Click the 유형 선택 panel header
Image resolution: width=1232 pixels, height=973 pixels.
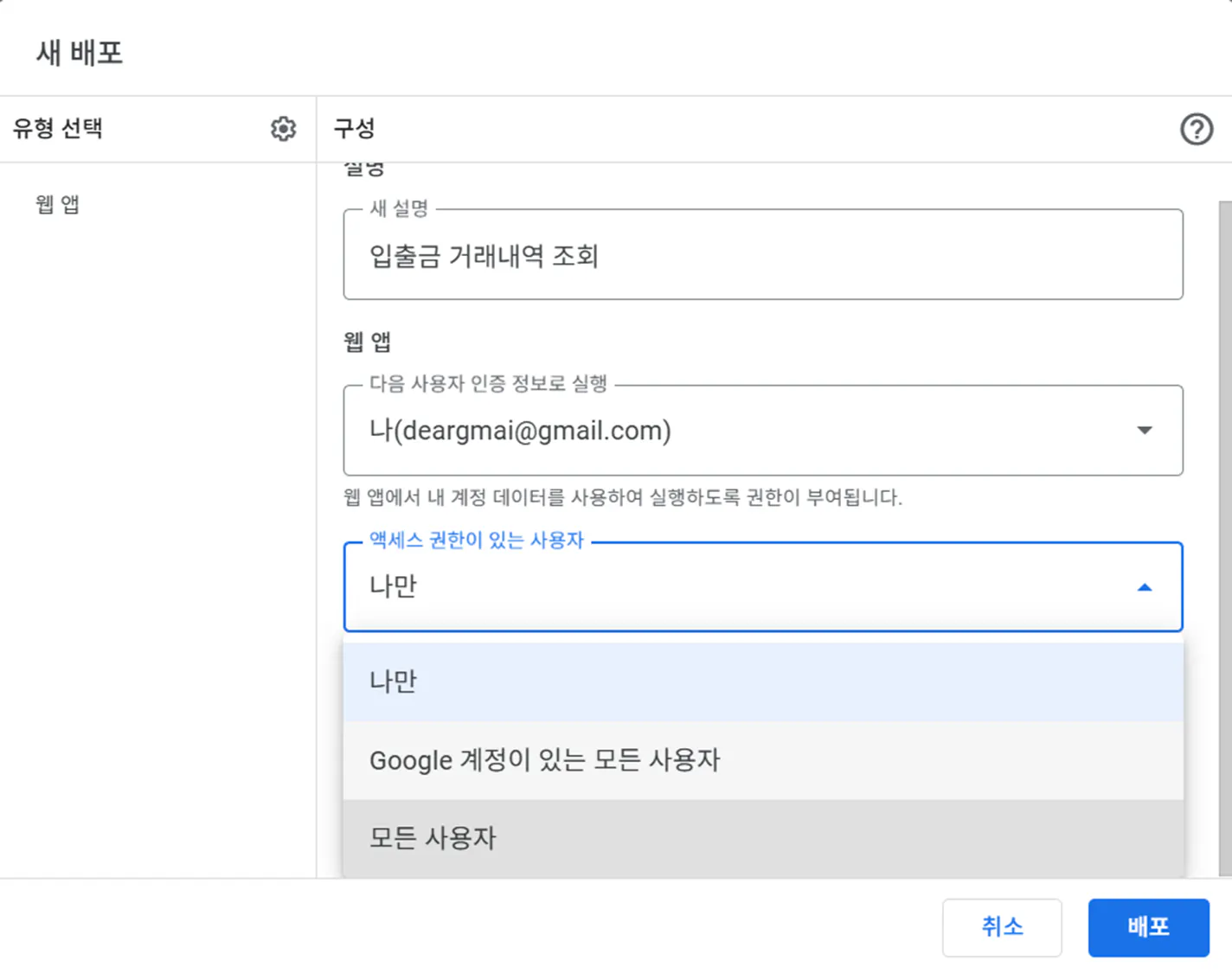tap(57, 128)
